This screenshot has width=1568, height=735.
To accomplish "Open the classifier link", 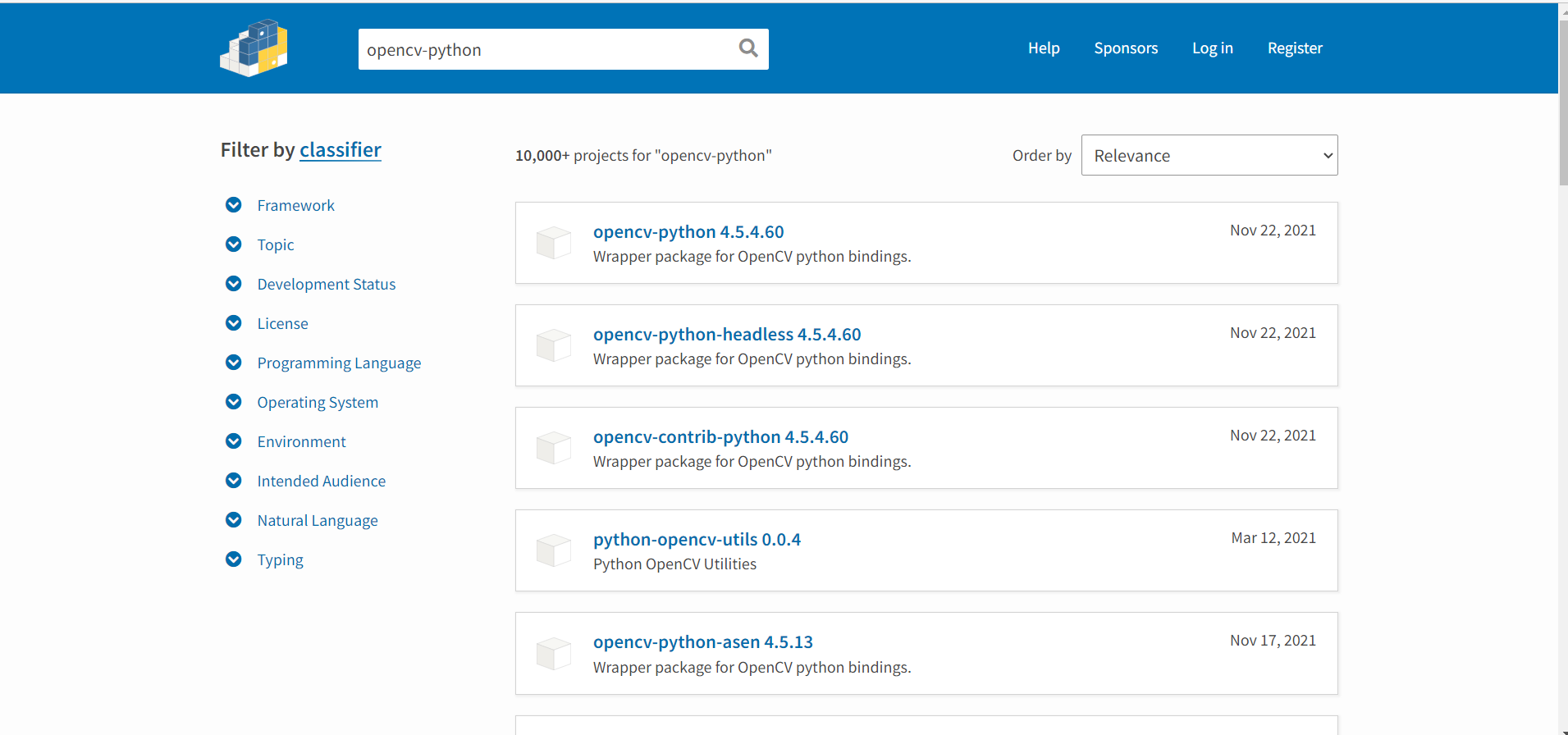I will click(341, 149).
